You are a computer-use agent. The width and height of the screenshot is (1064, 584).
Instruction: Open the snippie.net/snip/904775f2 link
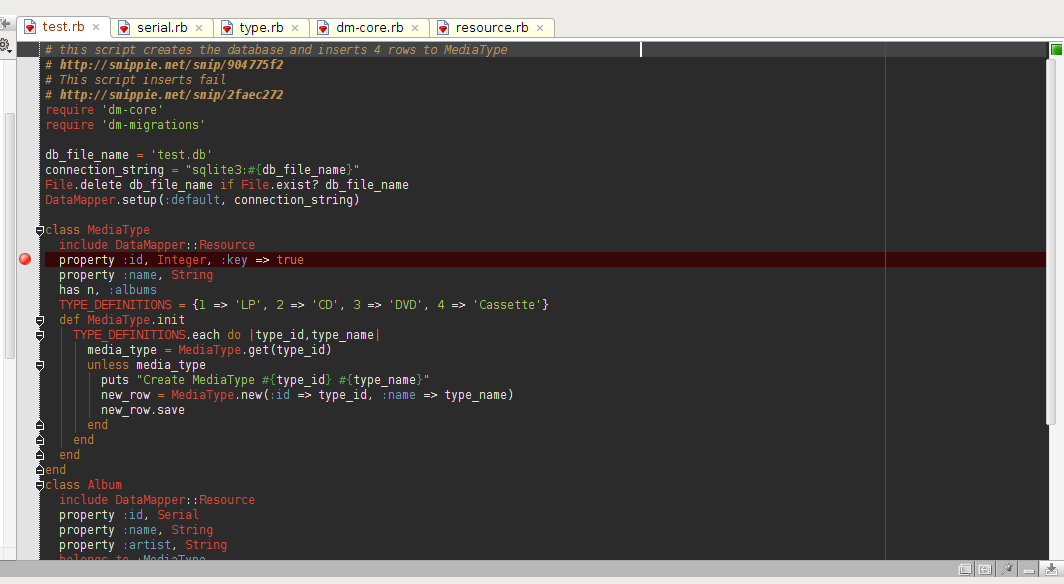click(x=171, y=65)
